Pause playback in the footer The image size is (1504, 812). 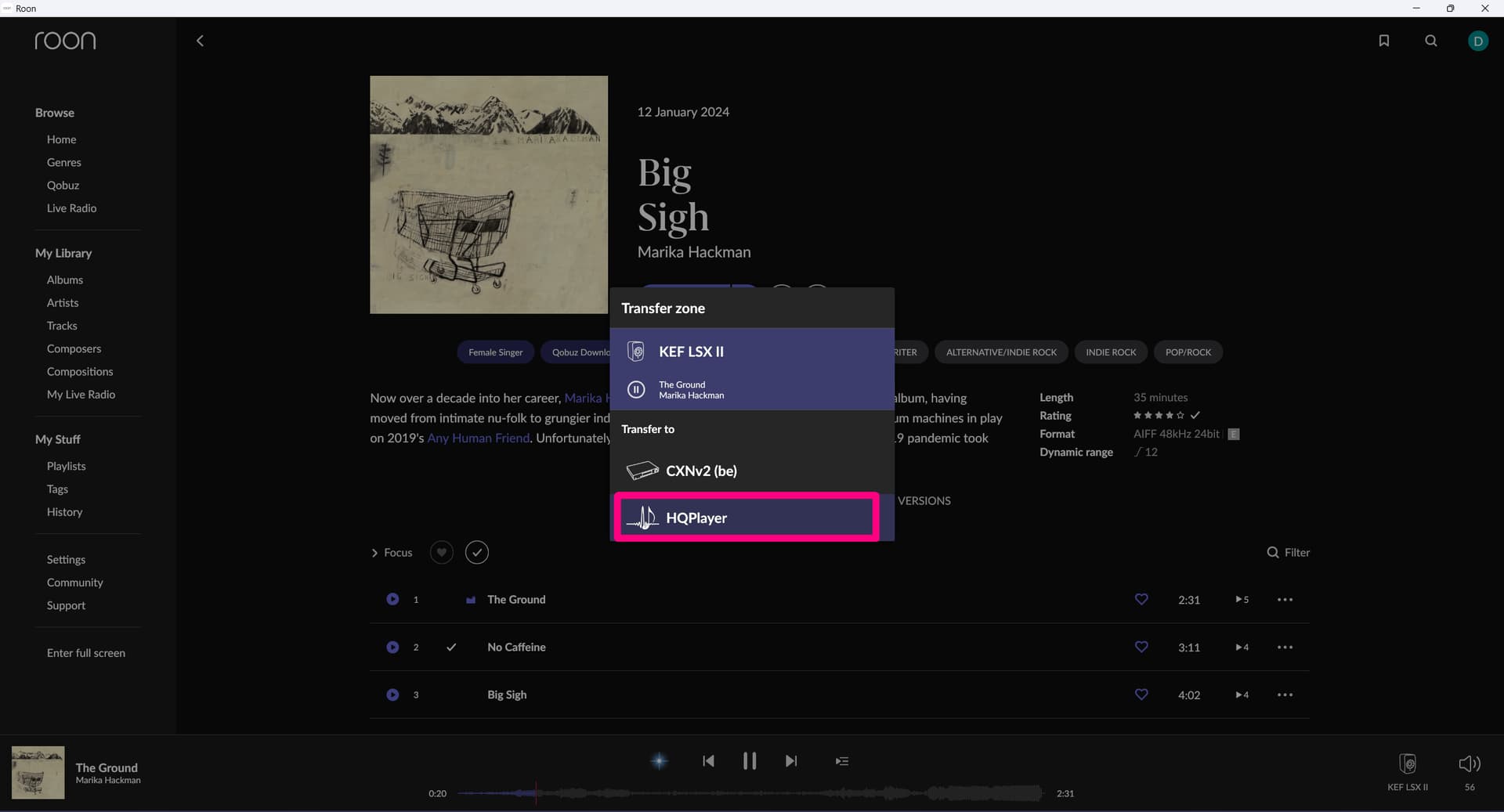coord(750,761)
